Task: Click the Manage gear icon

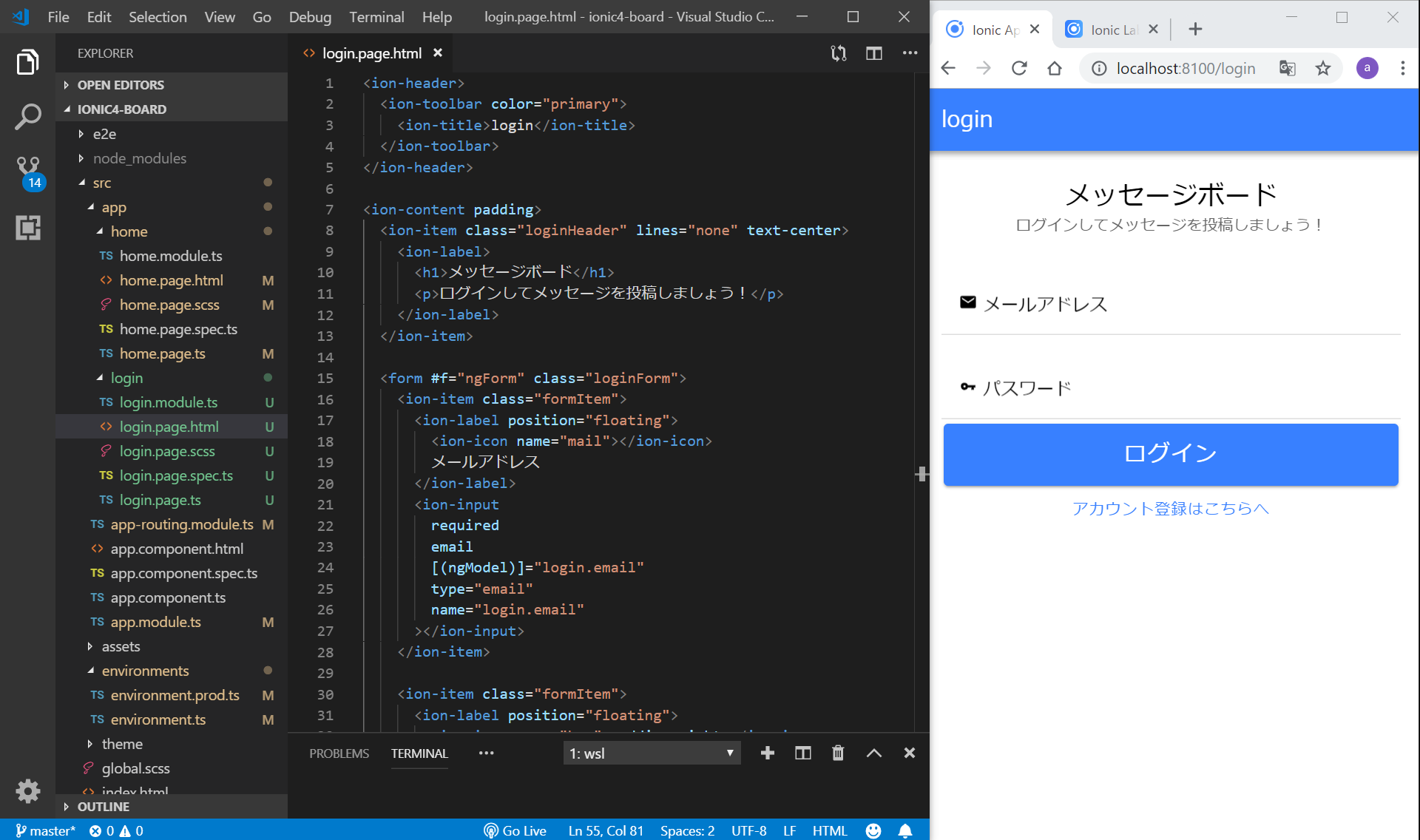Action: click(x=27, y=790)
